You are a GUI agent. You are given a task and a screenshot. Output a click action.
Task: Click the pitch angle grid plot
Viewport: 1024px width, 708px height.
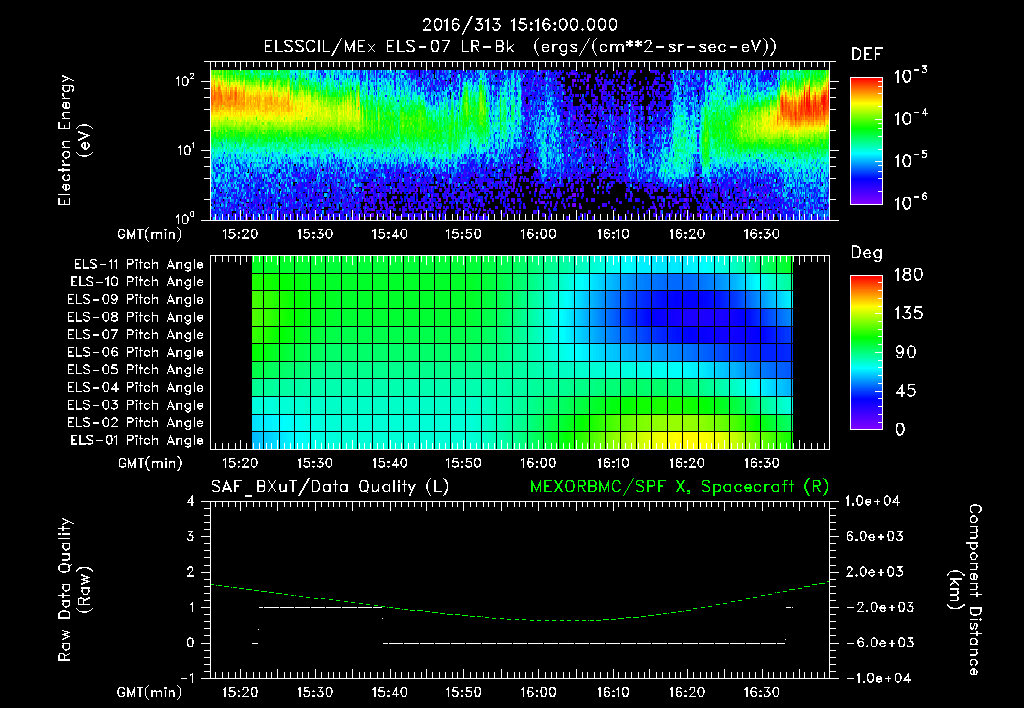click(520, 352)
